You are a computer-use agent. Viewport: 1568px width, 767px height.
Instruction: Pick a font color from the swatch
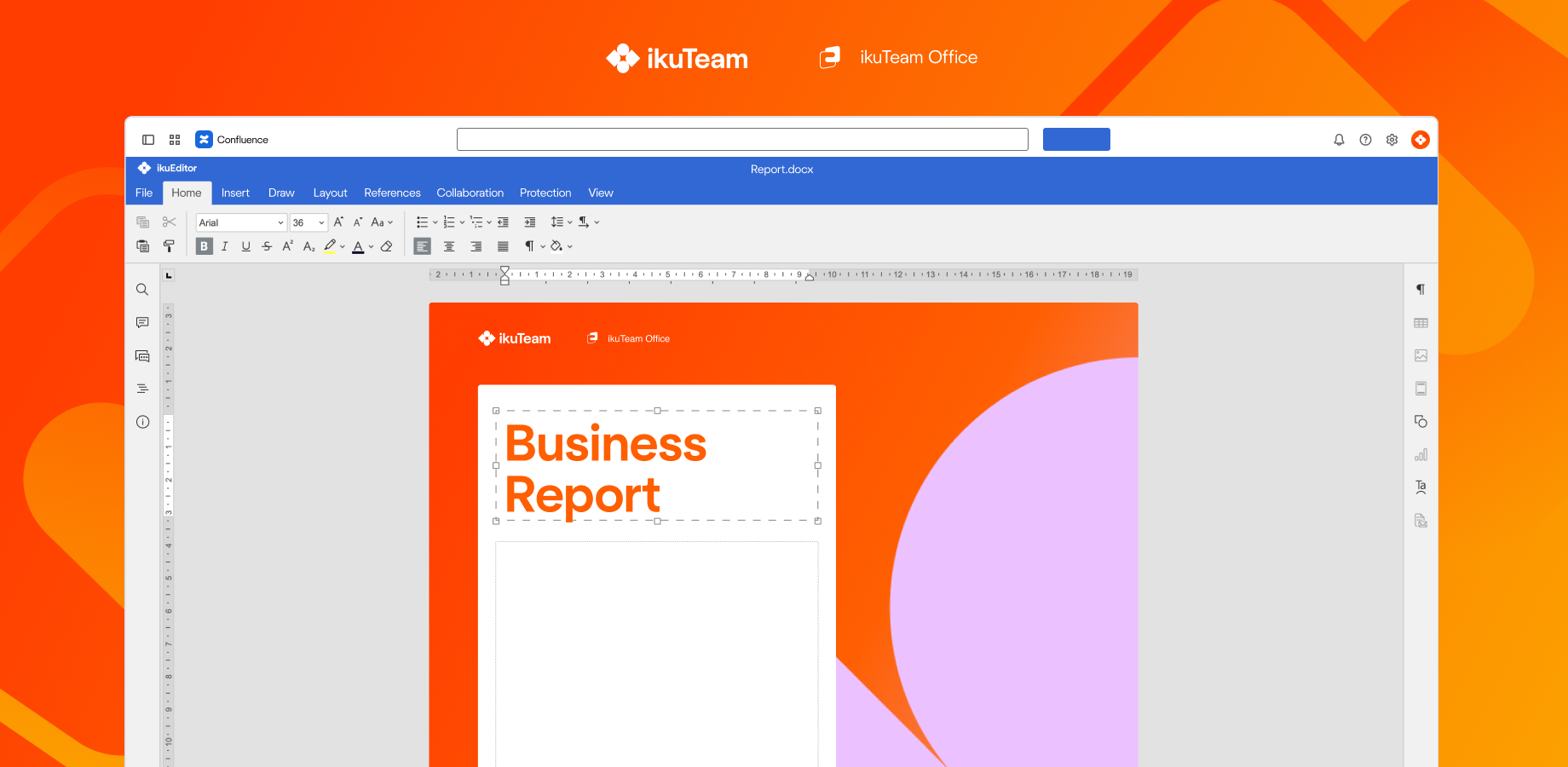pos(359,246)
